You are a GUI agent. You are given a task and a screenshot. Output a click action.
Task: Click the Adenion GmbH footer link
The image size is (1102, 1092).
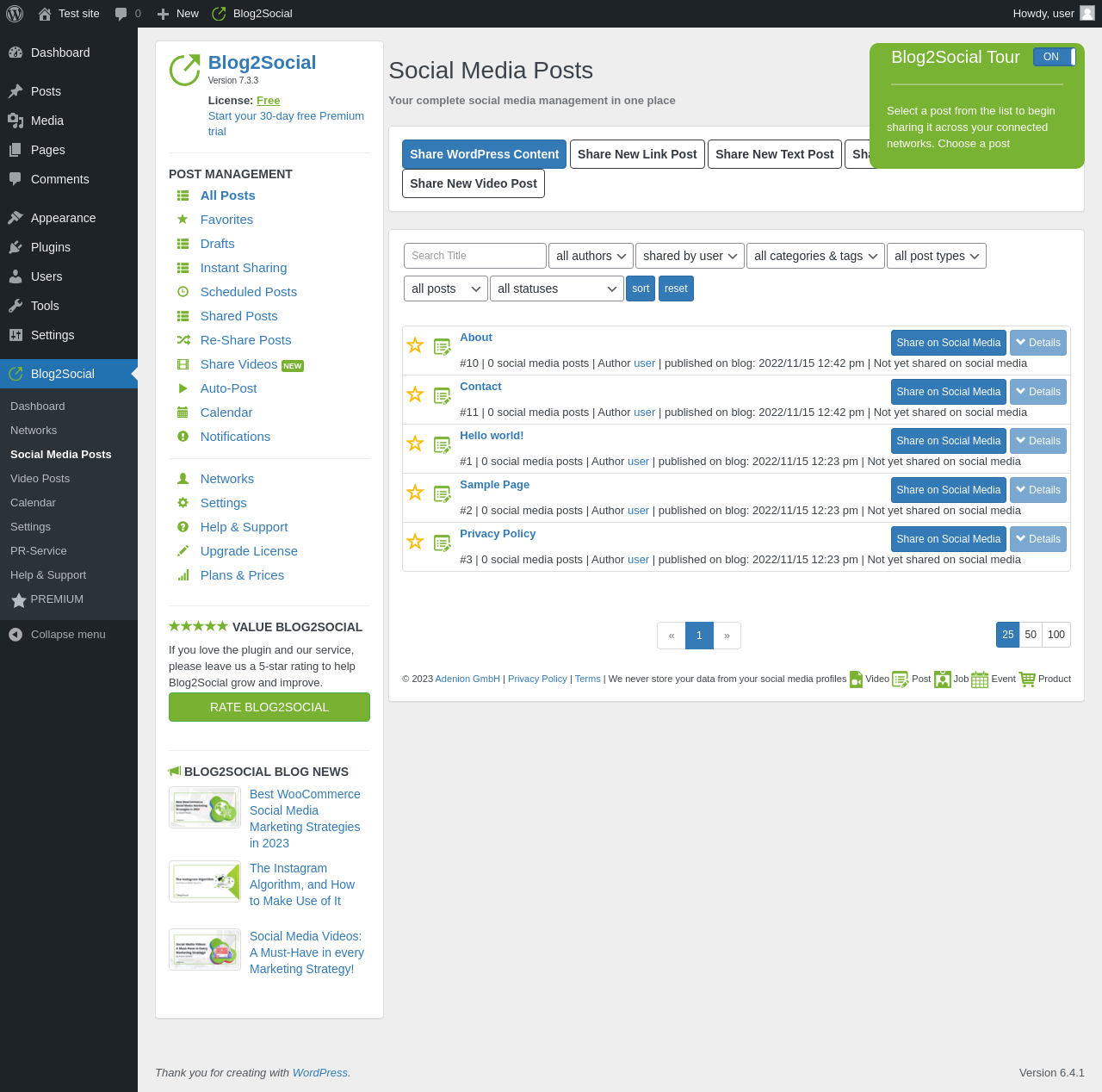click(x=467, y=679)
